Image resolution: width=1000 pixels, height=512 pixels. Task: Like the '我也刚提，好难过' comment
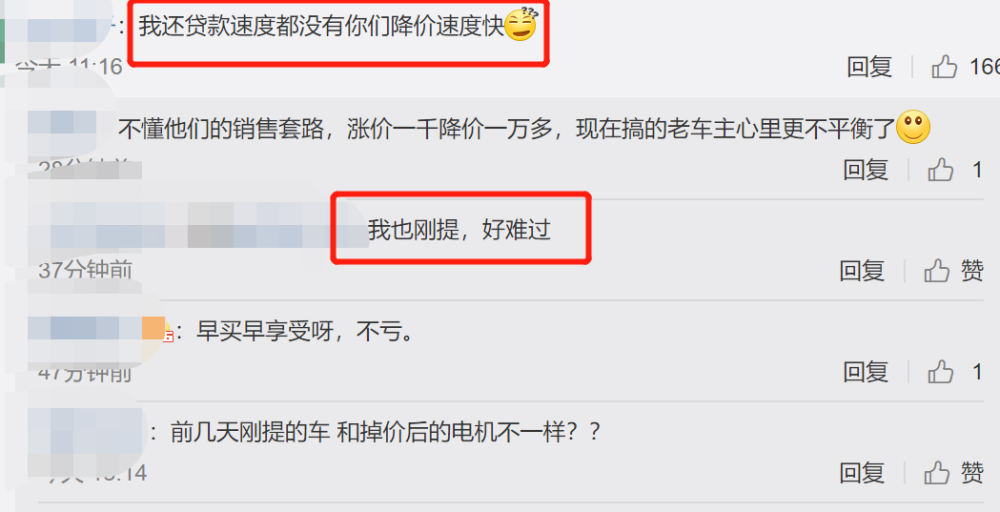(x=937, y=272)
